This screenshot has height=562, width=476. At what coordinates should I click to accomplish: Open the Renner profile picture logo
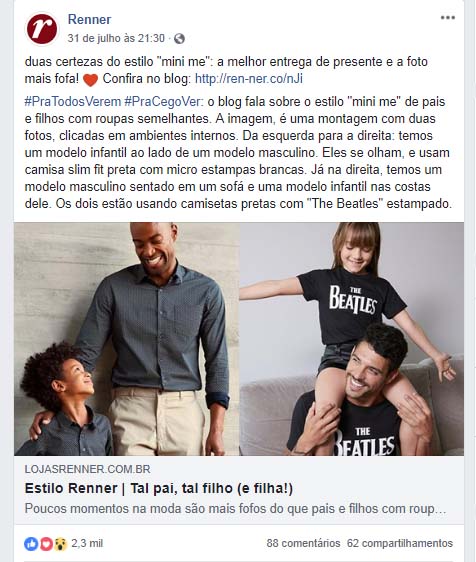pos(42,29)
